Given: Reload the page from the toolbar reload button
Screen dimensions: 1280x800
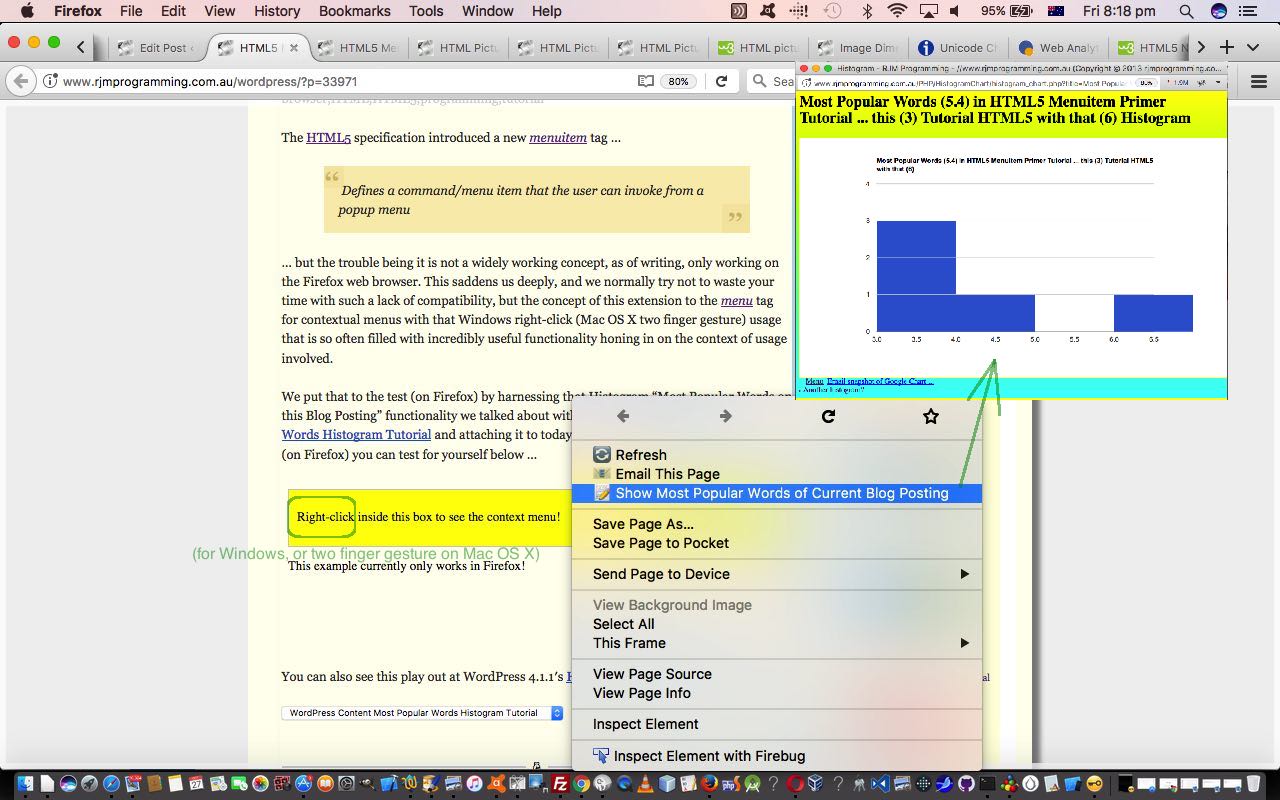Looking at the screenshot, I should [721, 81].
